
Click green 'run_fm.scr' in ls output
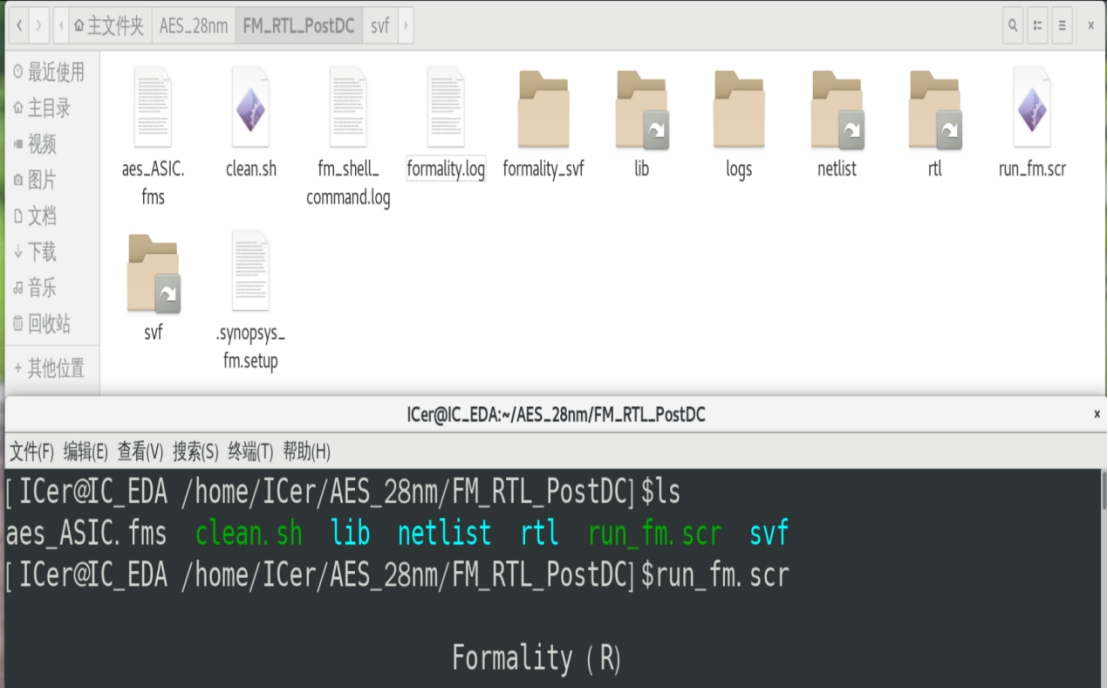point(655,534)
